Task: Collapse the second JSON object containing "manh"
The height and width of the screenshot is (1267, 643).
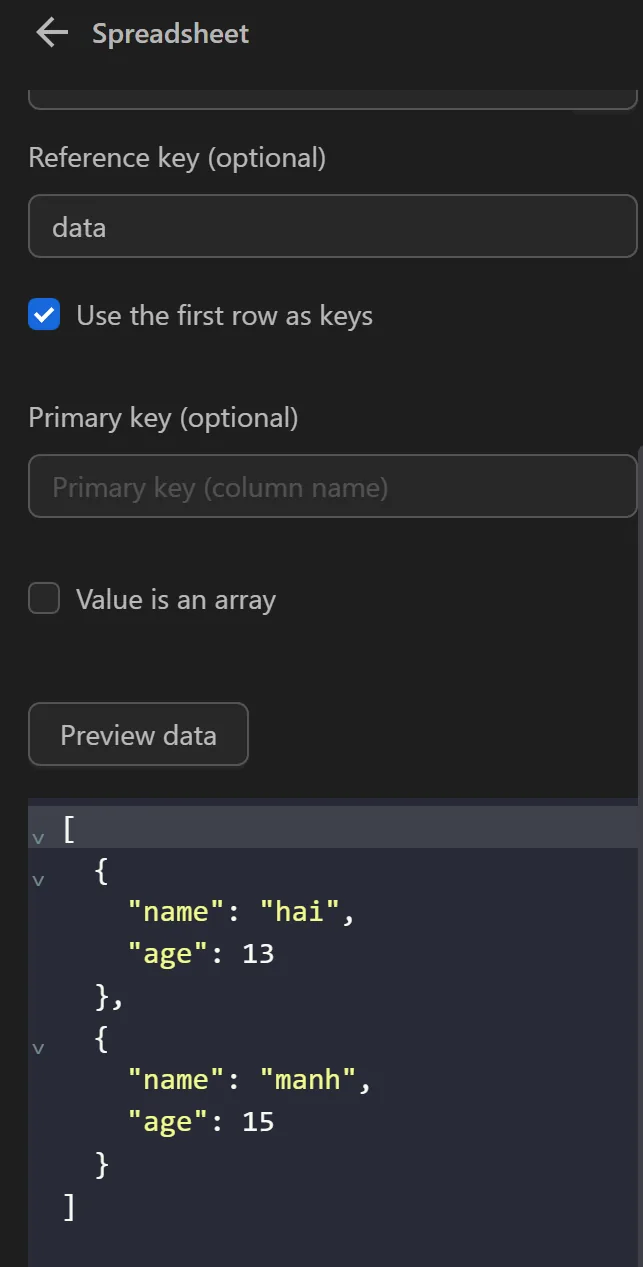Action: pyautogui.click(x=38, y=1048)
